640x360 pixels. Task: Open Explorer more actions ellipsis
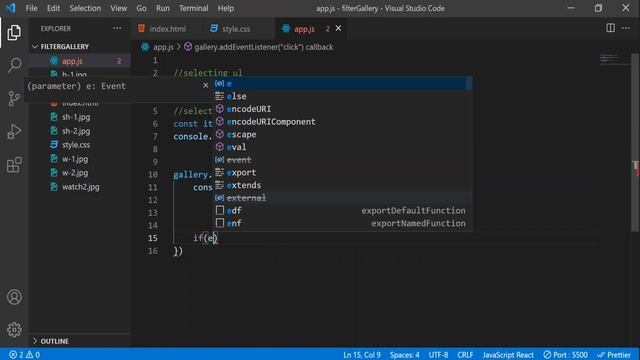point(117,28)
